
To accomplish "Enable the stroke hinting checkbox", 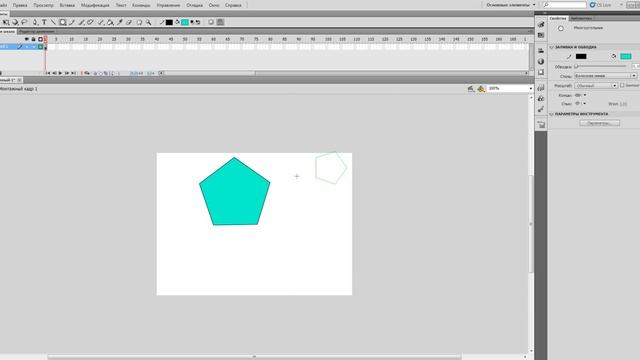I will pyautogui.click(x=622, y=85).
